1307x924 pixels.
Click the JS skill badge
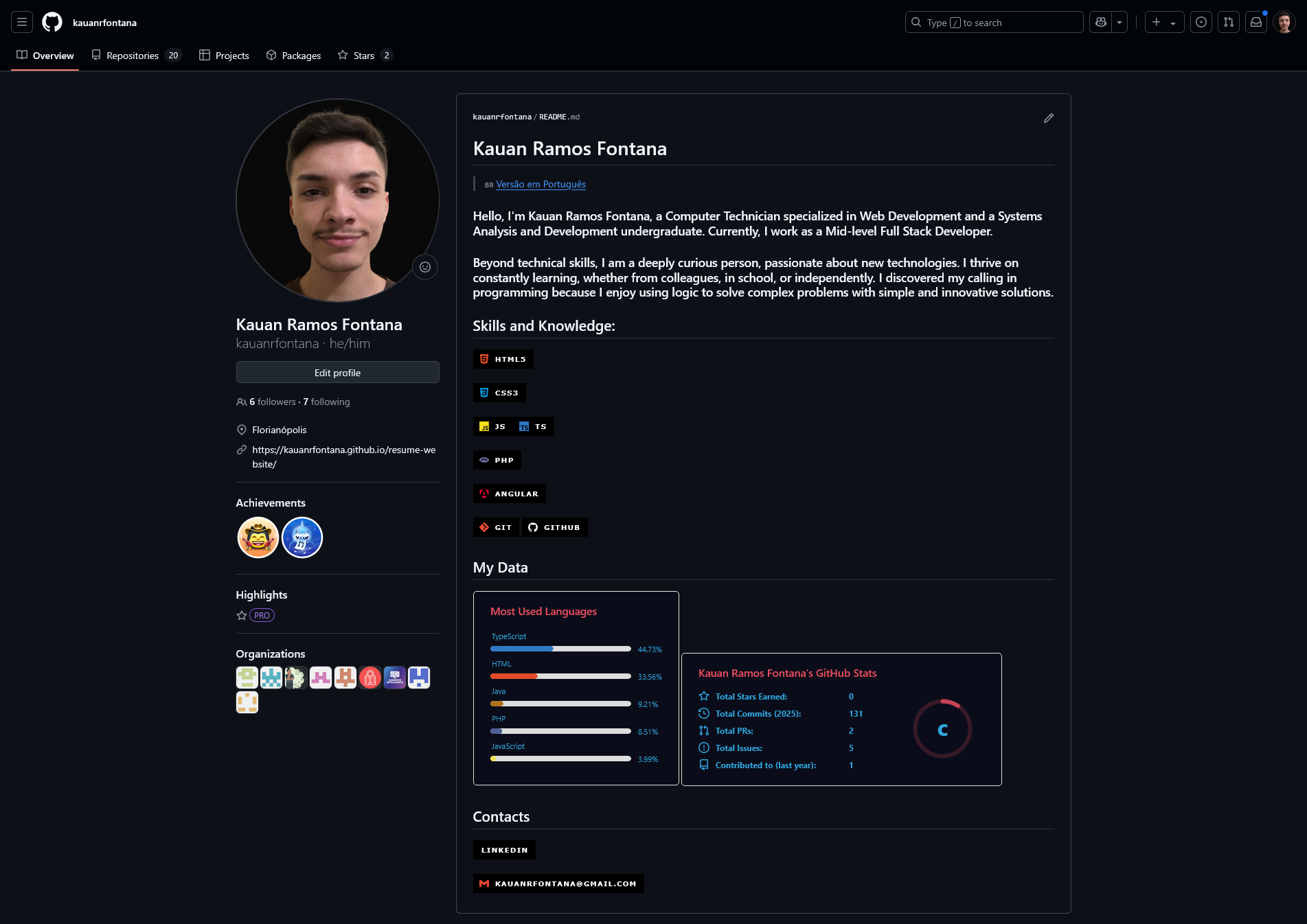coord(493,426)
